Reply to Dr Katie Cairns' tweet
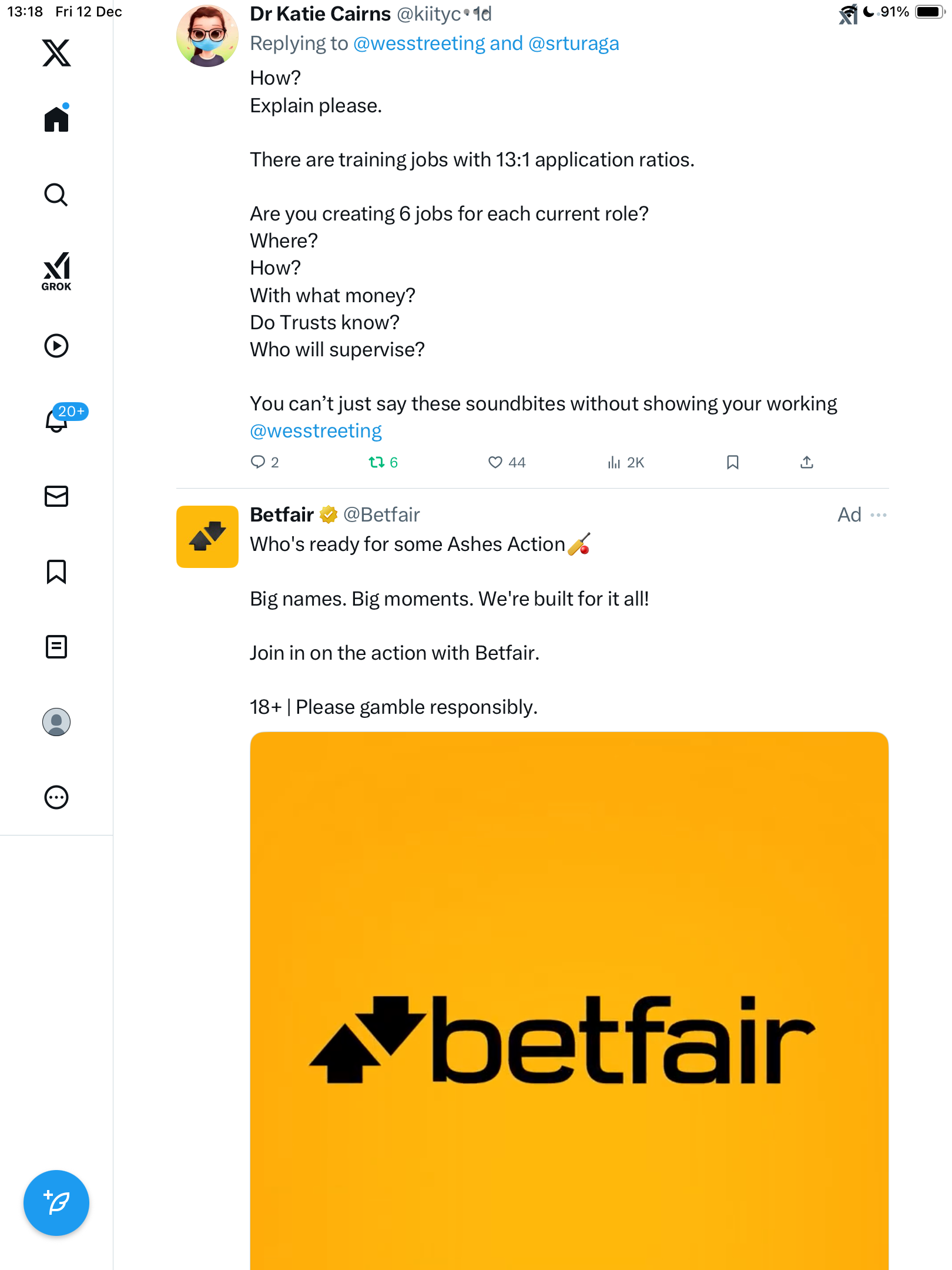 [x=258, y=463]
